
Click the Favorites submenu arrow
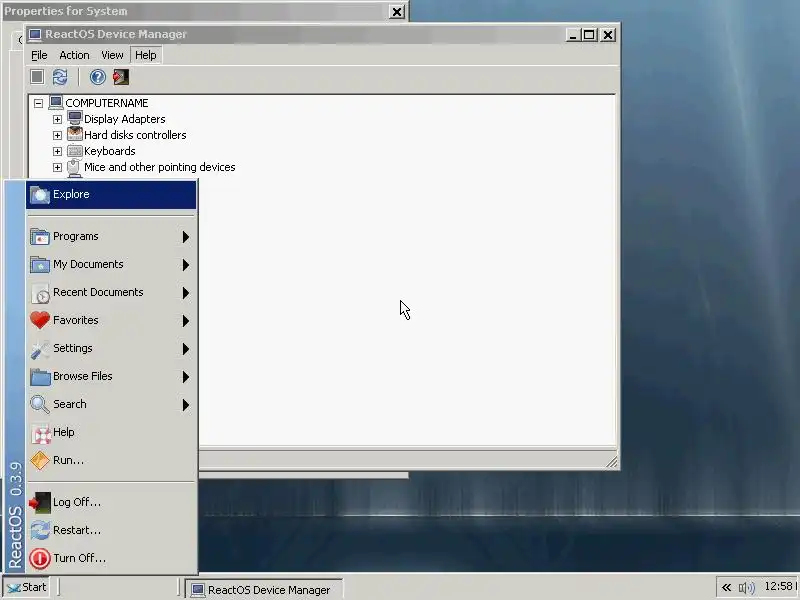[x=186, y=321]
